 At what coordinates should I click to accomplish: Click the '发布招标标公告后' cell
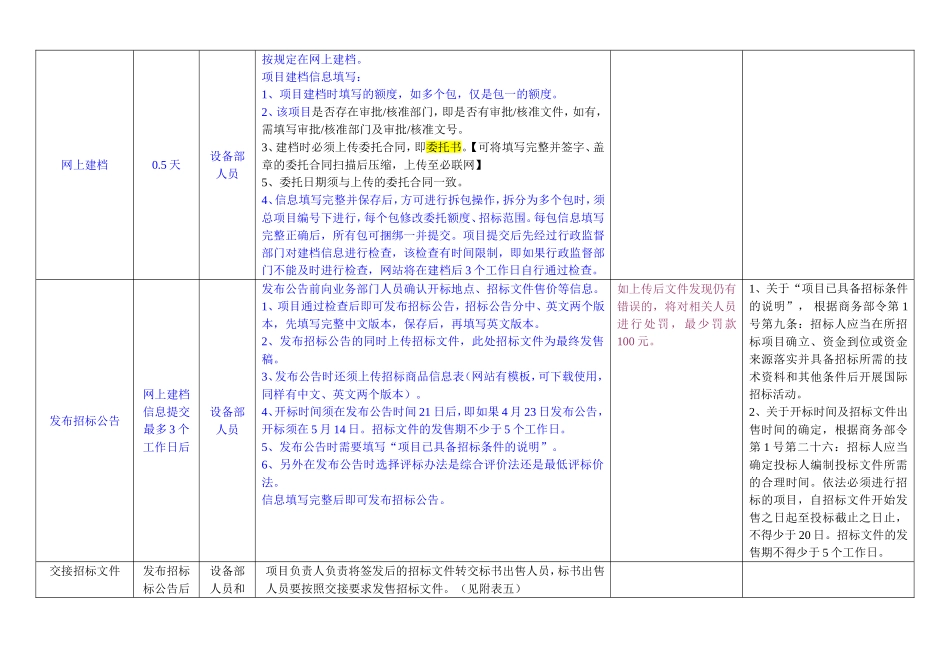click(166, 579)
